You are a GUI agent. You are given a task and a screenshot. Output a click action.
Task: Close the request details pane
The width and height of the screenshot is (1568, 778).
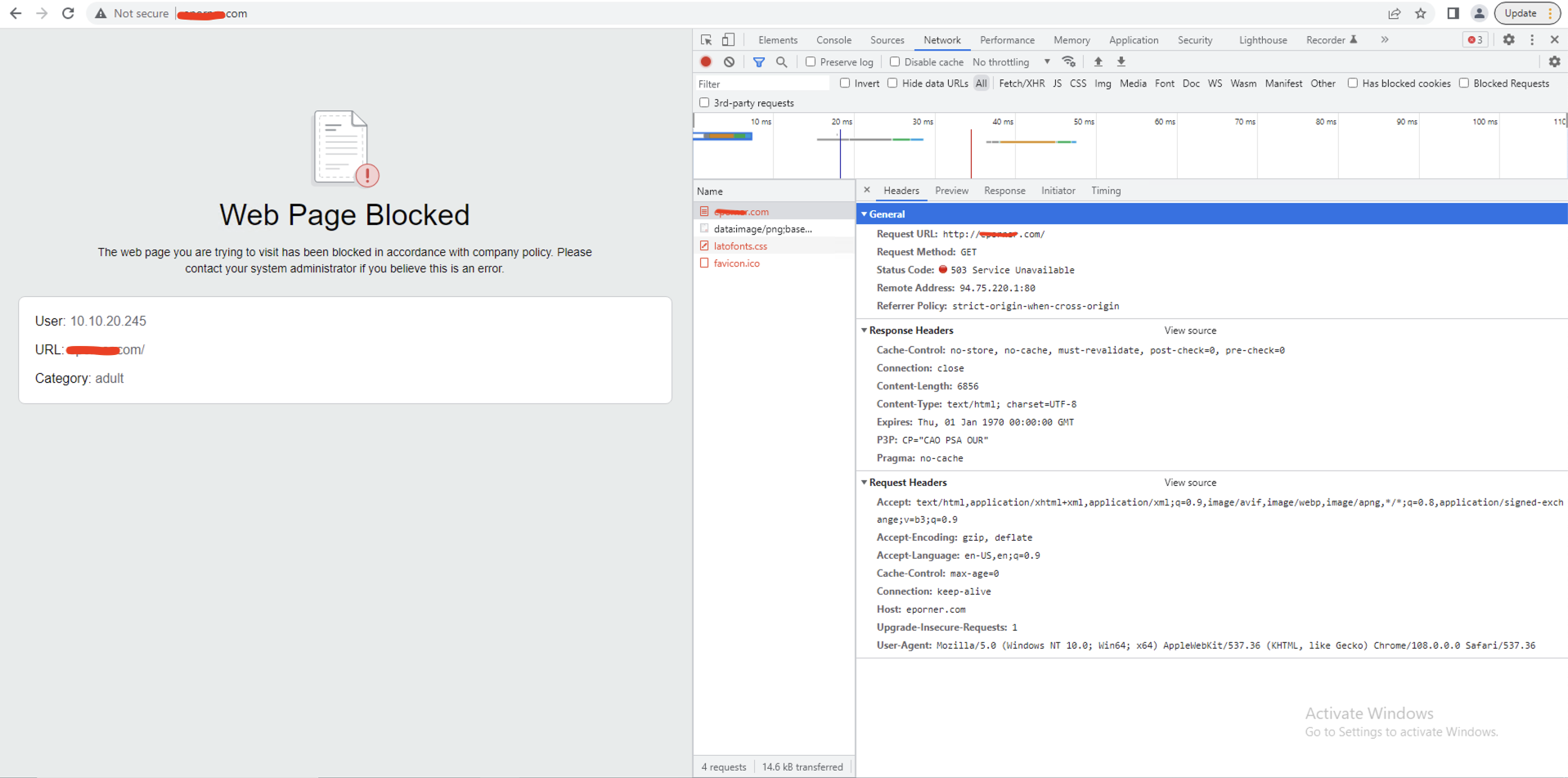coord(867,190)
